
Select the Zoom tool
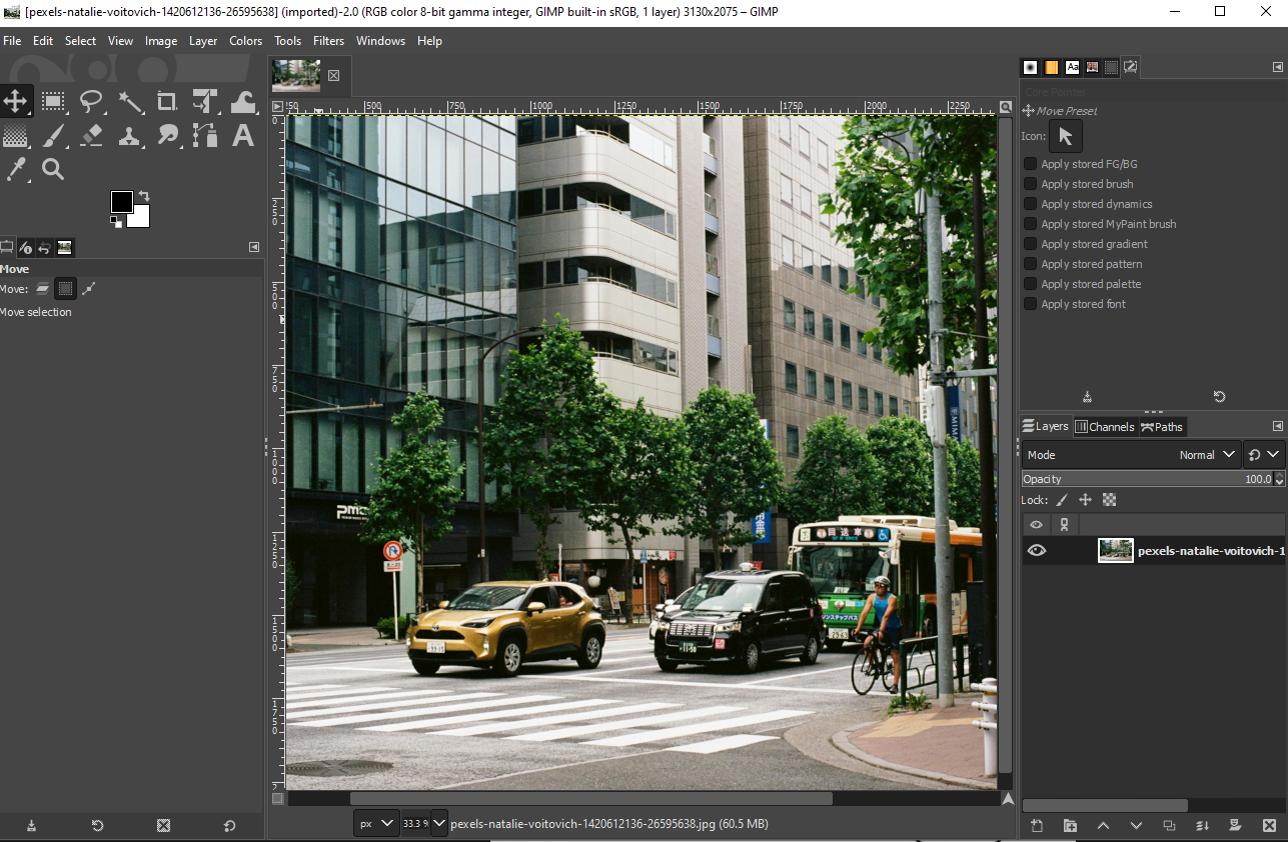tap(53, 170)
